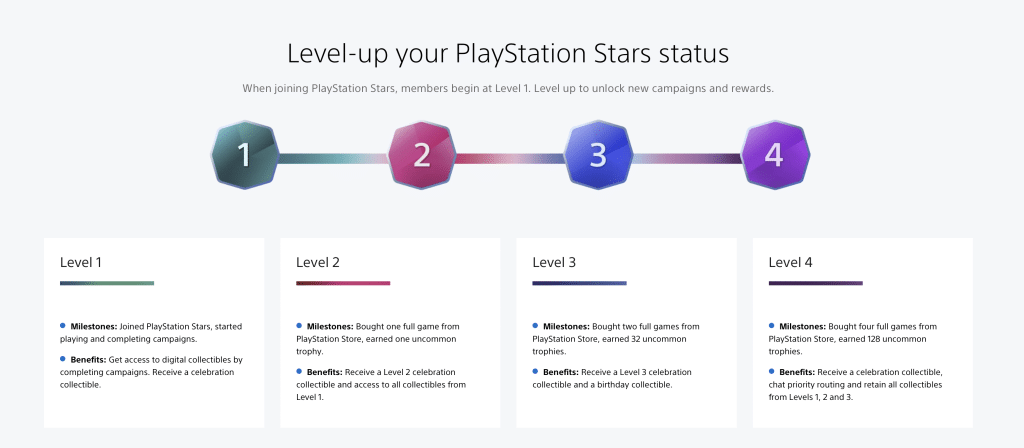Click the Level 4 Benefits bullet text
1024x448 pixels.
click(856, 384)
